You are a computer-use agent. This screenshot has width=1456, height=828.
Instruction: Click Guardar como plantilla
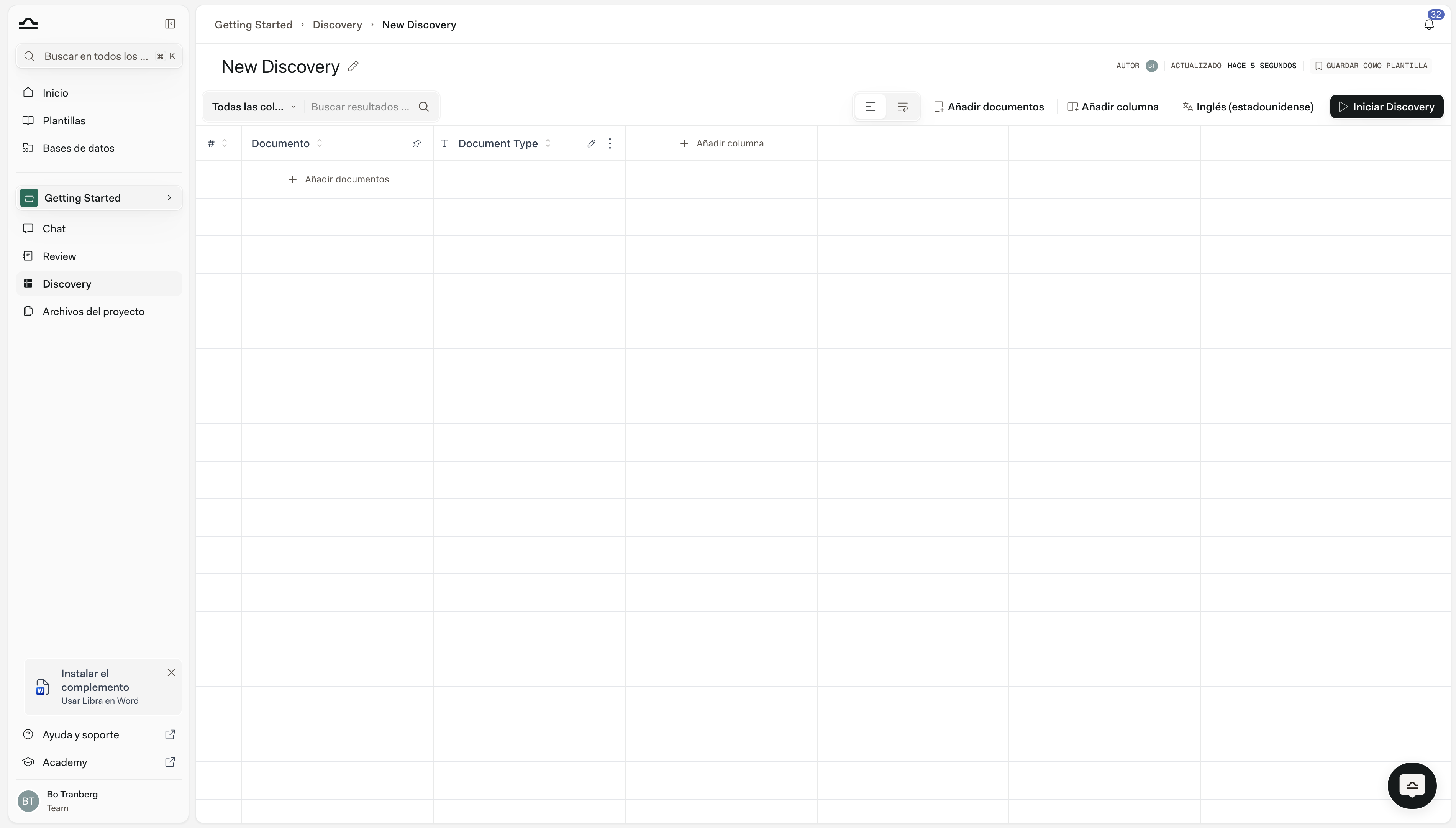(1371, 66)
